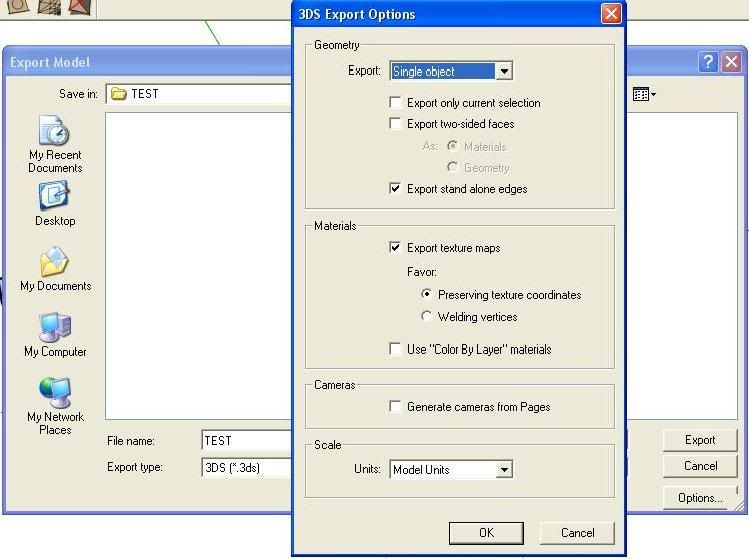Click the TEST folder icon in Save in

118,94
